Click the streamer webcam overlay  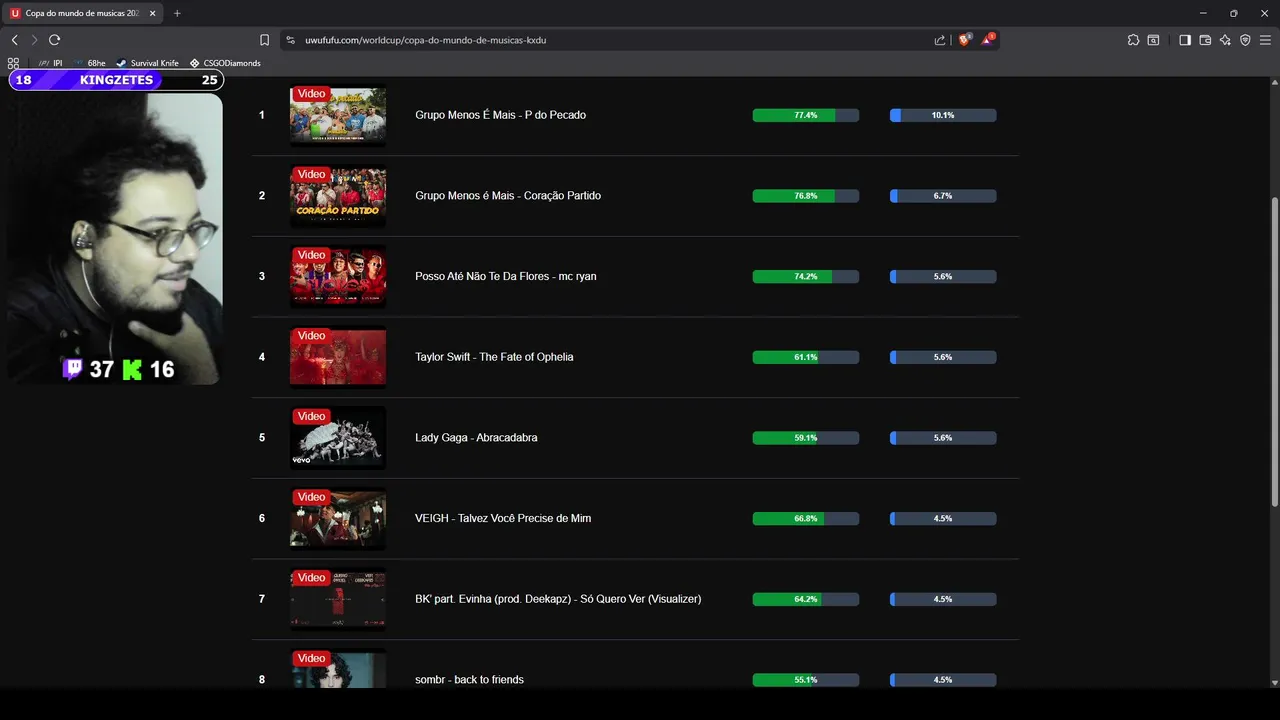[x=115, y=238]
